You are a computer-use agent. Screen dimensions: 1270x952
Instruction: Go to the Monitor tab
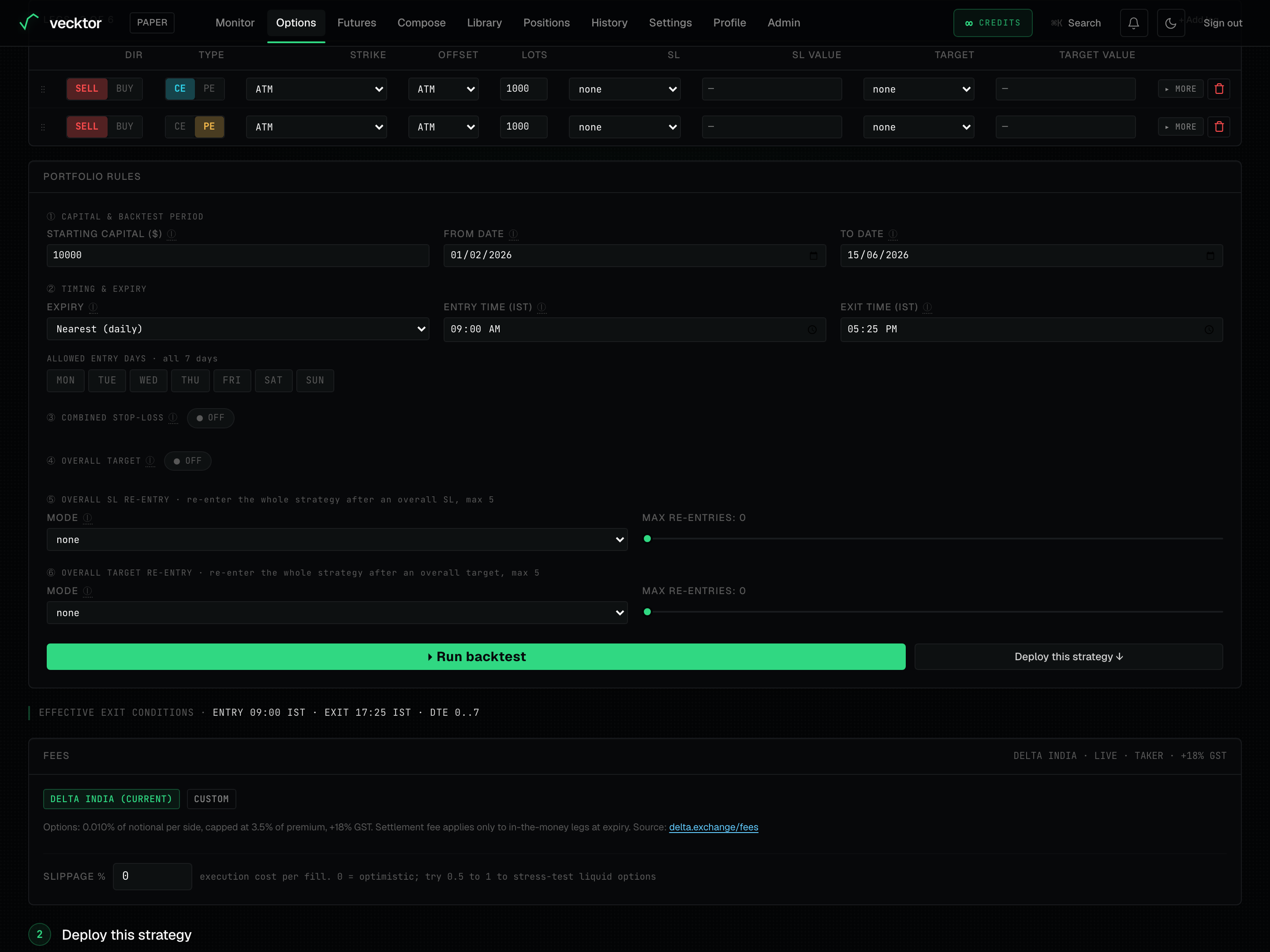(235, 23)
